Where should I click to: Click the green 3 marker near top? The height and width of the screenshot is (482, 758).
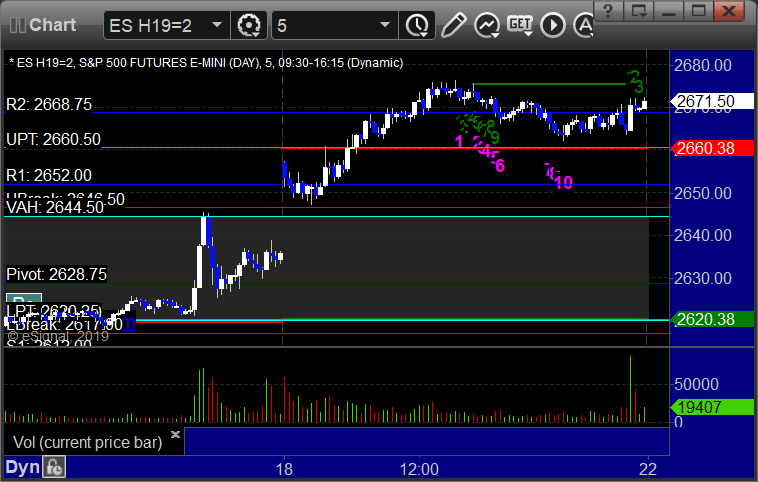coord(639,87)
